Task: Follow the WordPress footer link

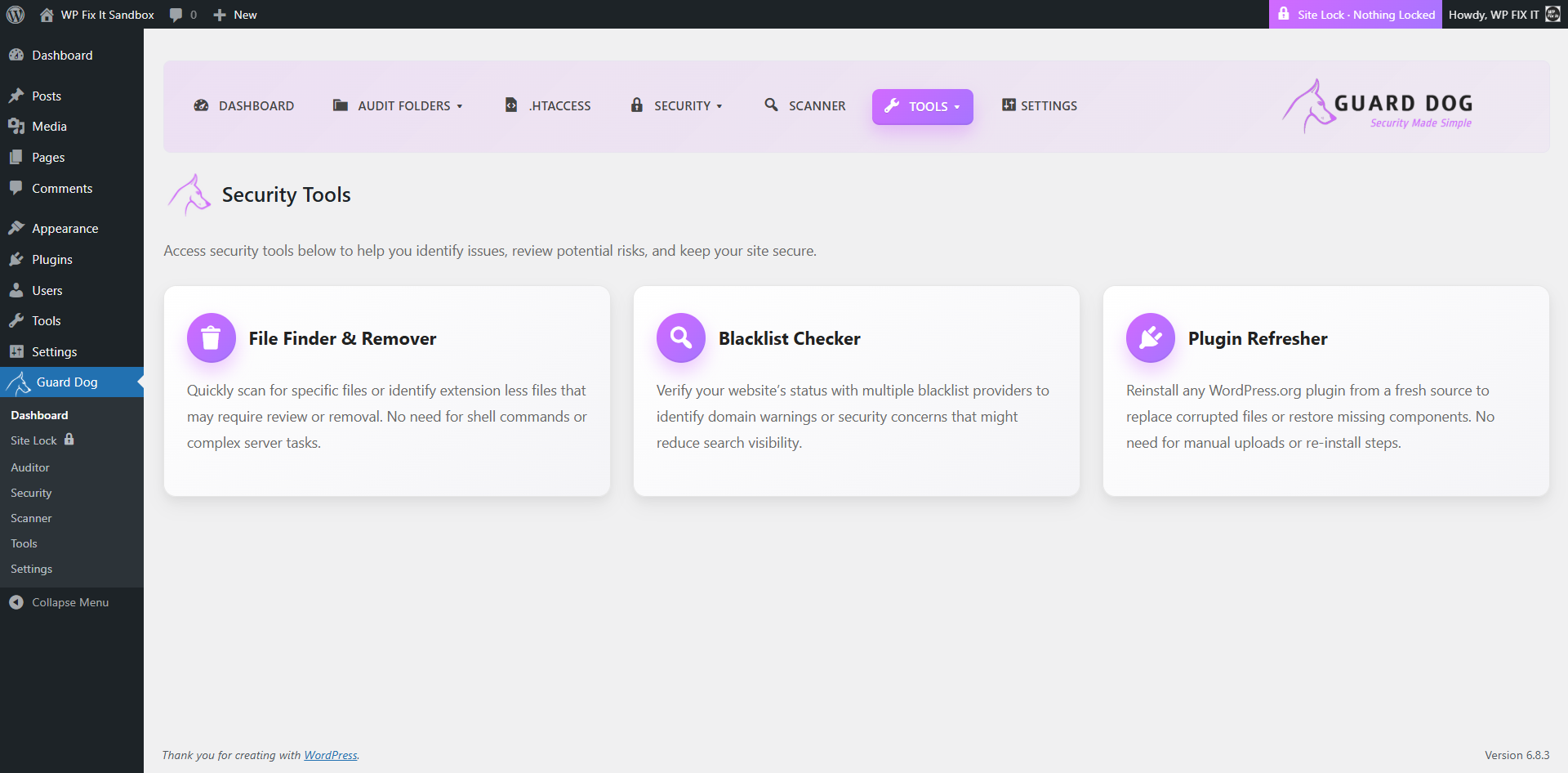Action: tap(330, 755)
